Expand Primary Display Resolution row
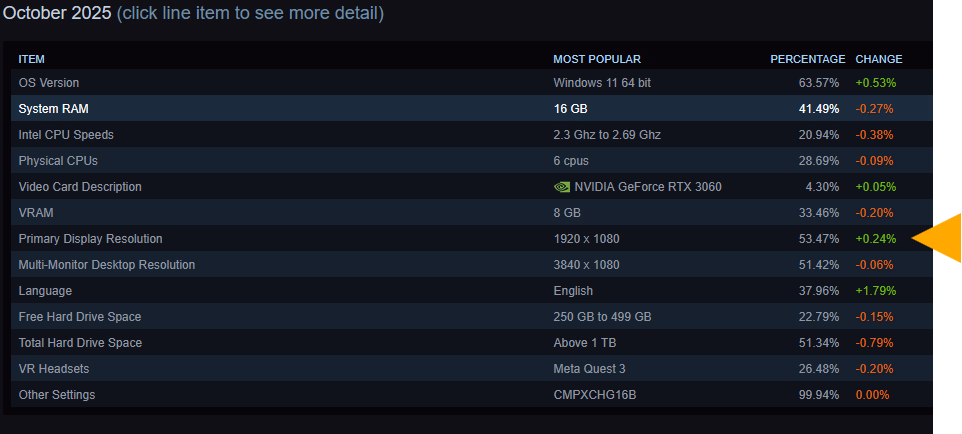962x434 pixels. click(x=90, y=239)
